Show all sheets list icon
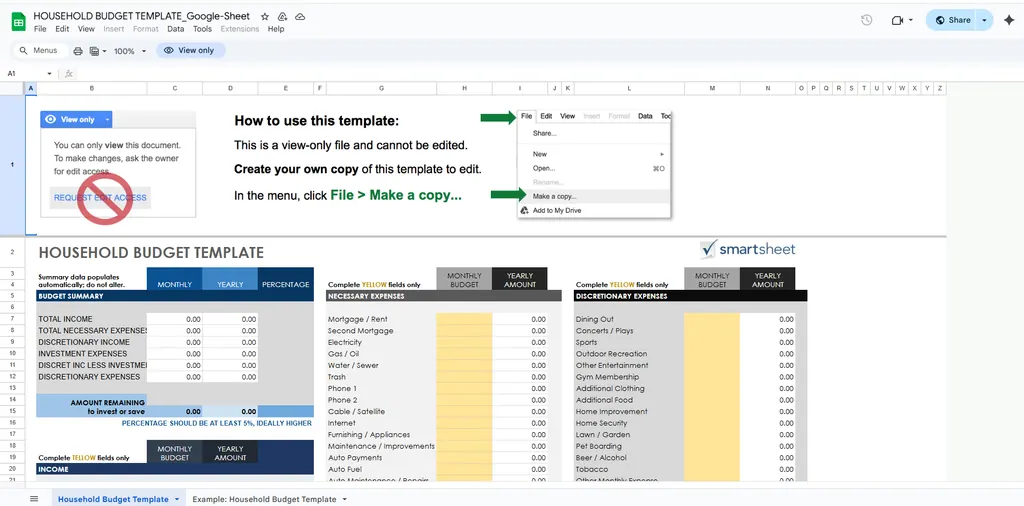This screenshot has width=1024, height=506. click(x=34, y=498)
